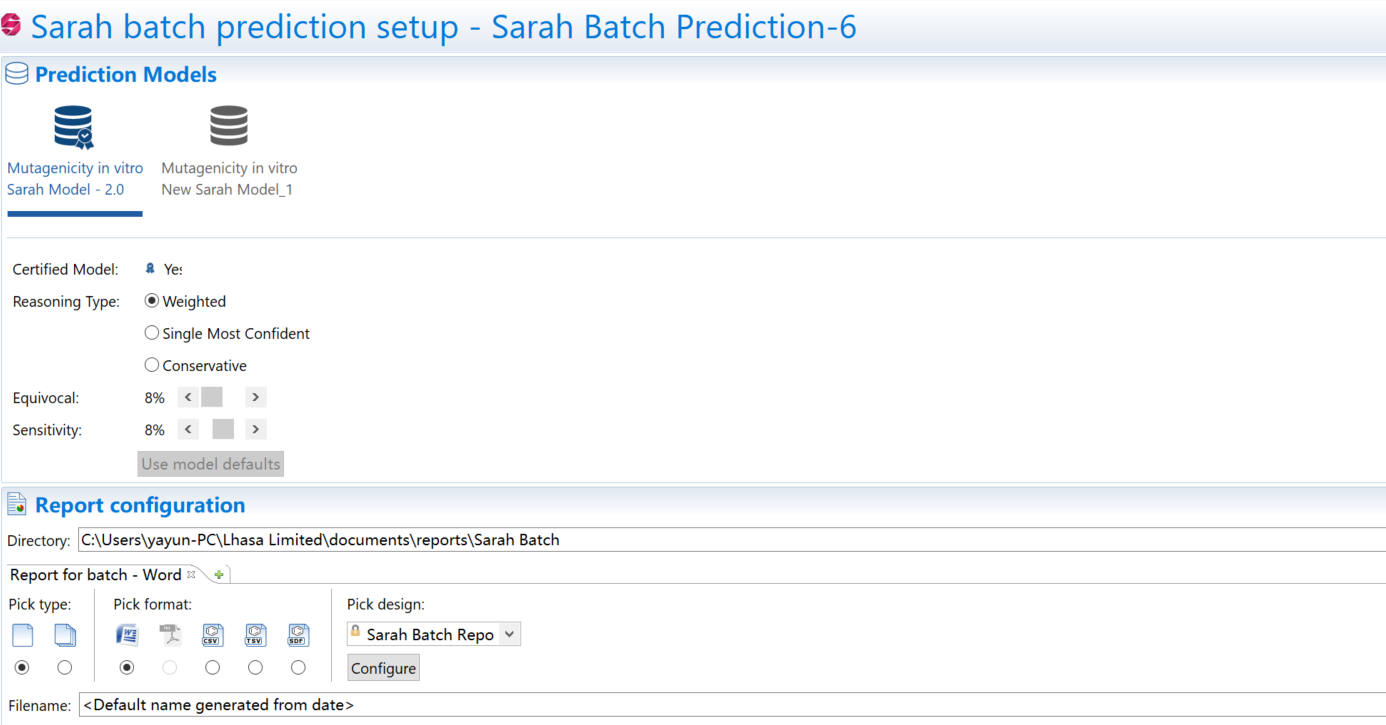Screen dimensions: 1386x725
Task: Click Use model defaults button
Action: (x=211, y=464)
